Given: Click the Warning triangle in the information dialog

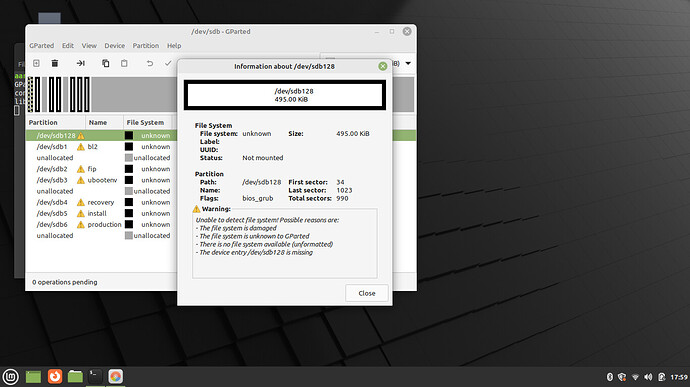Looking at the screenshot, I should (196, 209).
